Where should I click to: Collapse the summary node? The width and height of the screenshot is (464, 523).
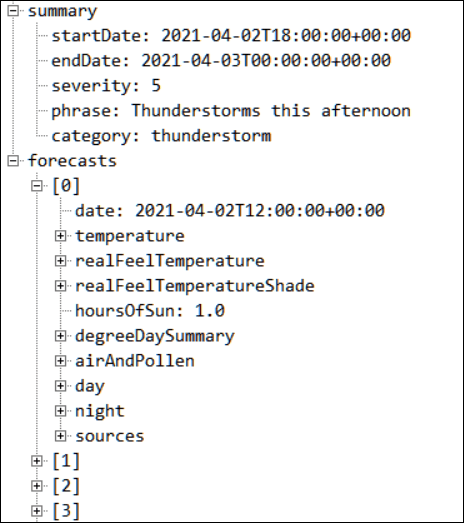pos(13,11)
